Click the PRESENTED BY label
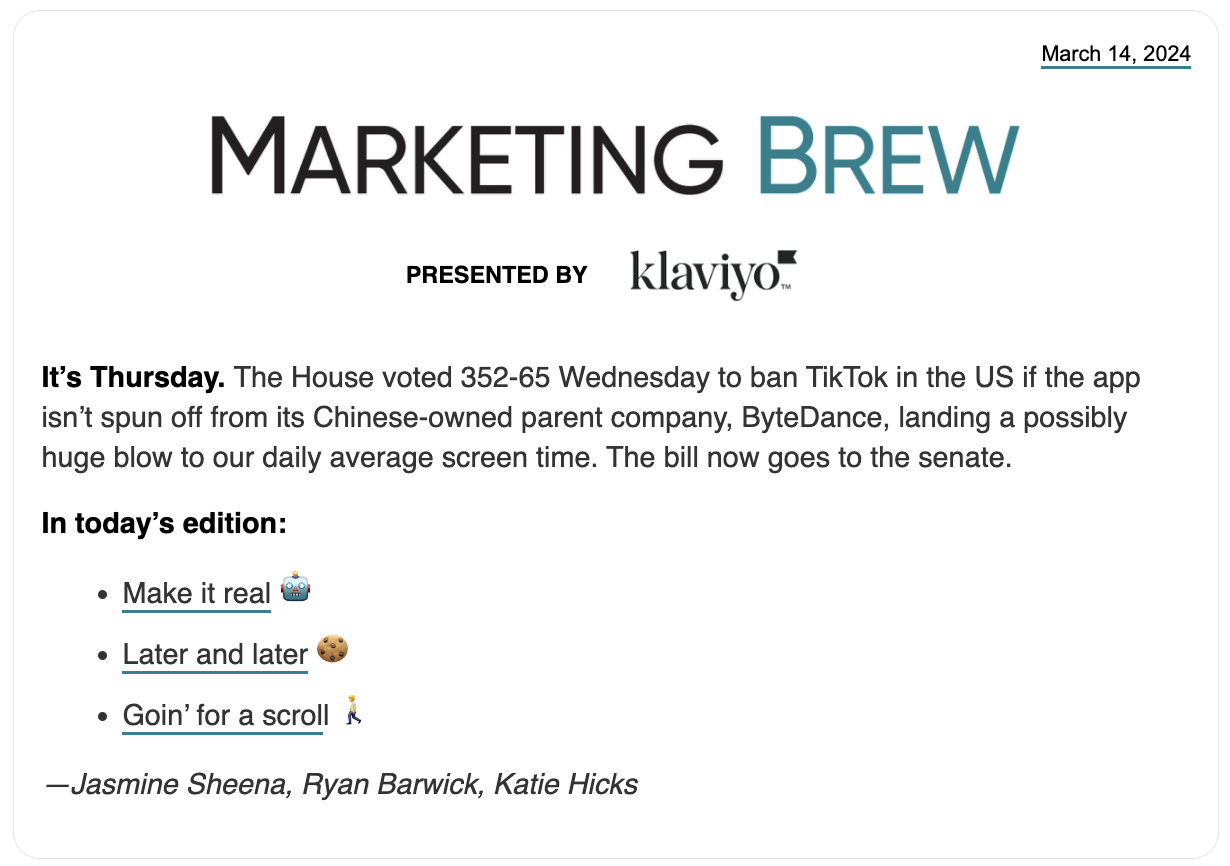Image resolution: width=1230 pixels, height=866 pixels. click(497, 275)
